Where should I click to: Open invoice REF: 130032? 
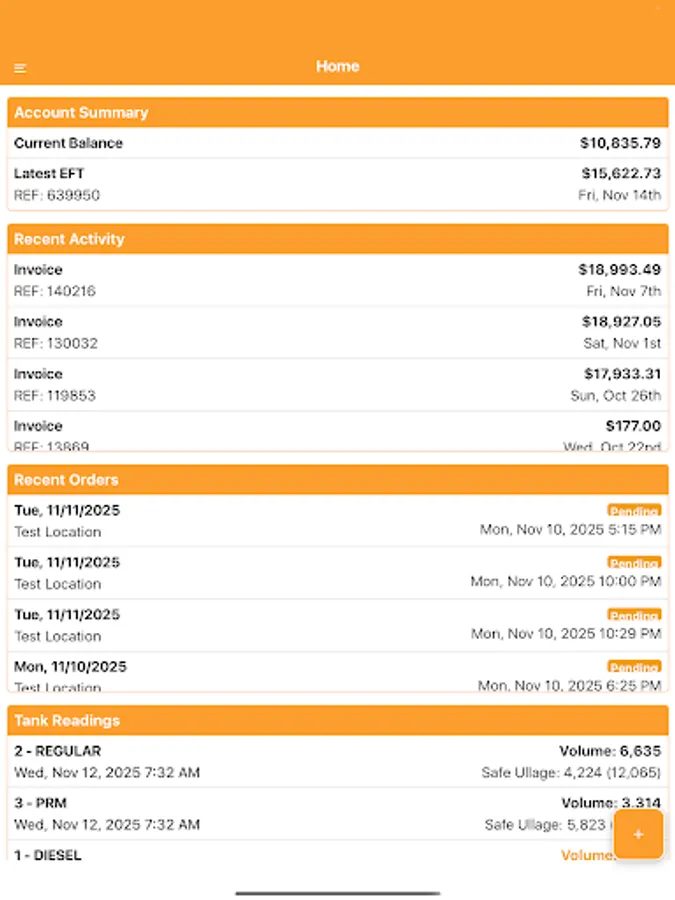(337, 332)
